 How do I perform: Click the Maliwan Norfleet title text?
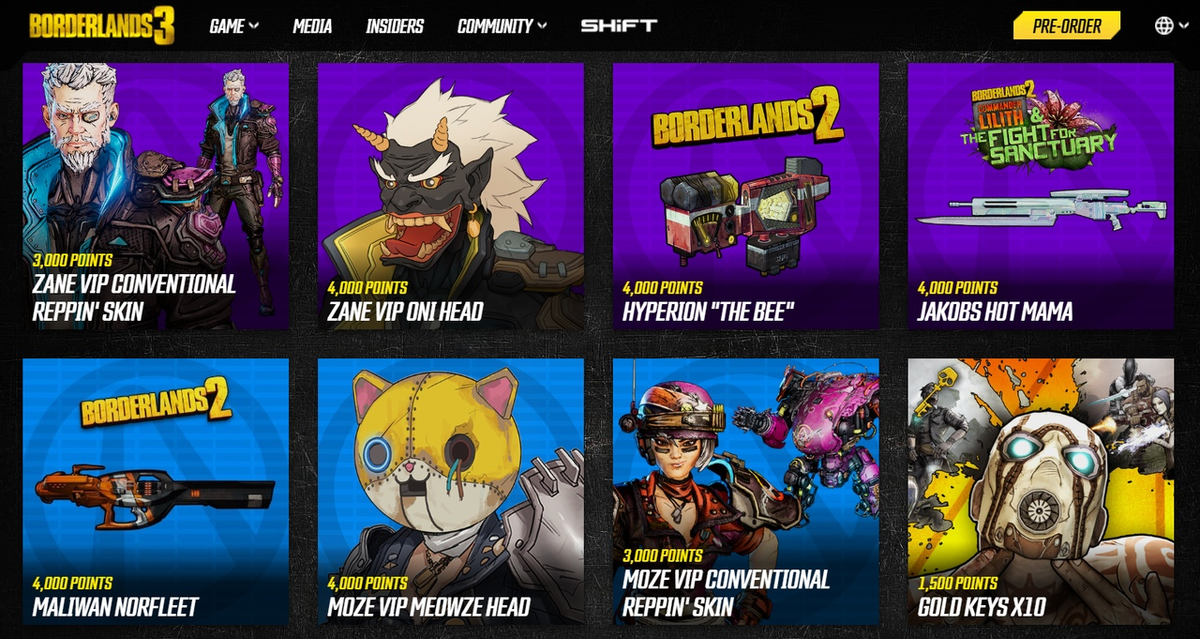115,607
